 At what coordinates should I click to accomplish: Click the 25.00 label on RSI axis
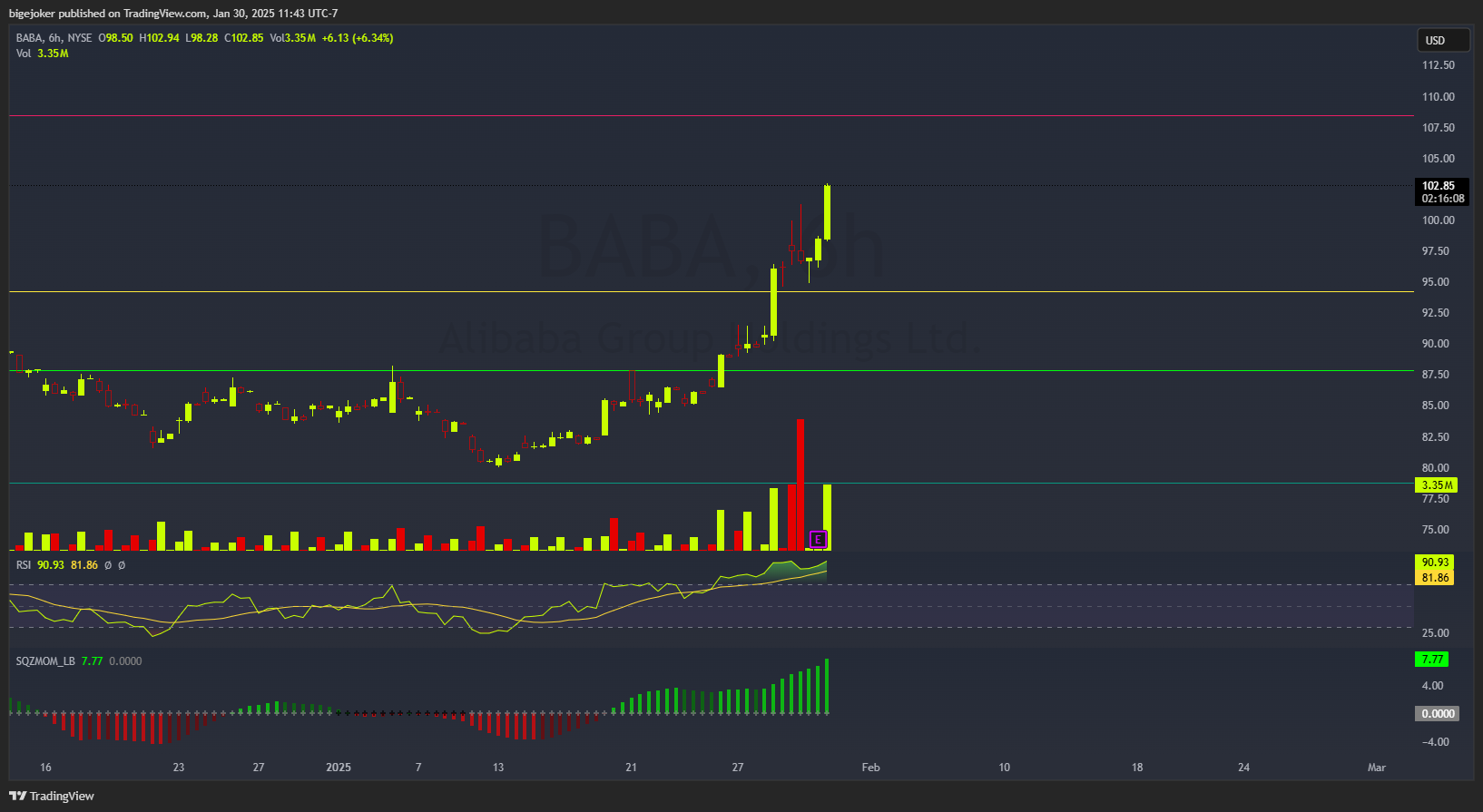(1435, 633)
